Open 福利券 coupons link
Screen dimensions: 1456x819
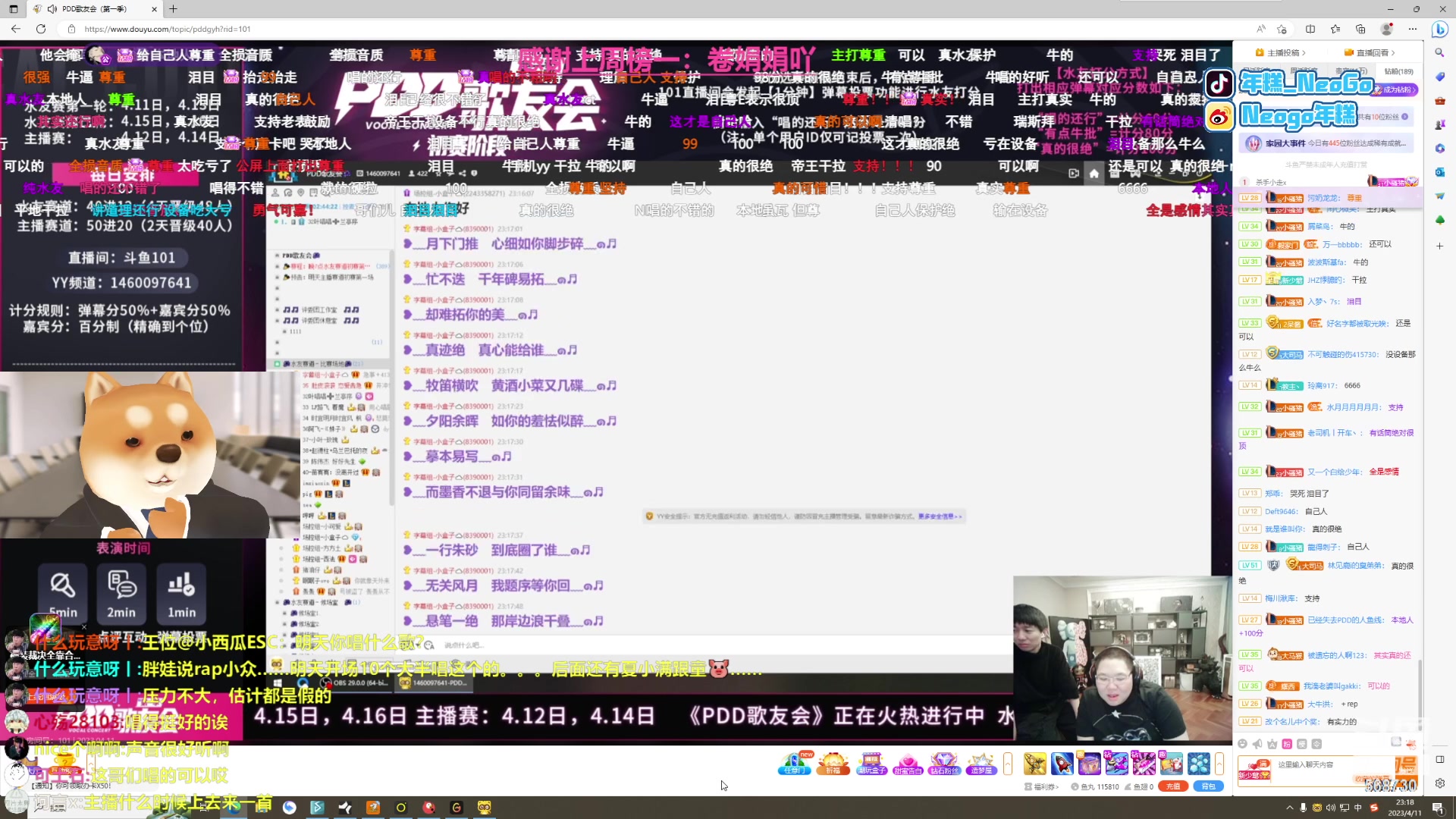(1041, 786)
